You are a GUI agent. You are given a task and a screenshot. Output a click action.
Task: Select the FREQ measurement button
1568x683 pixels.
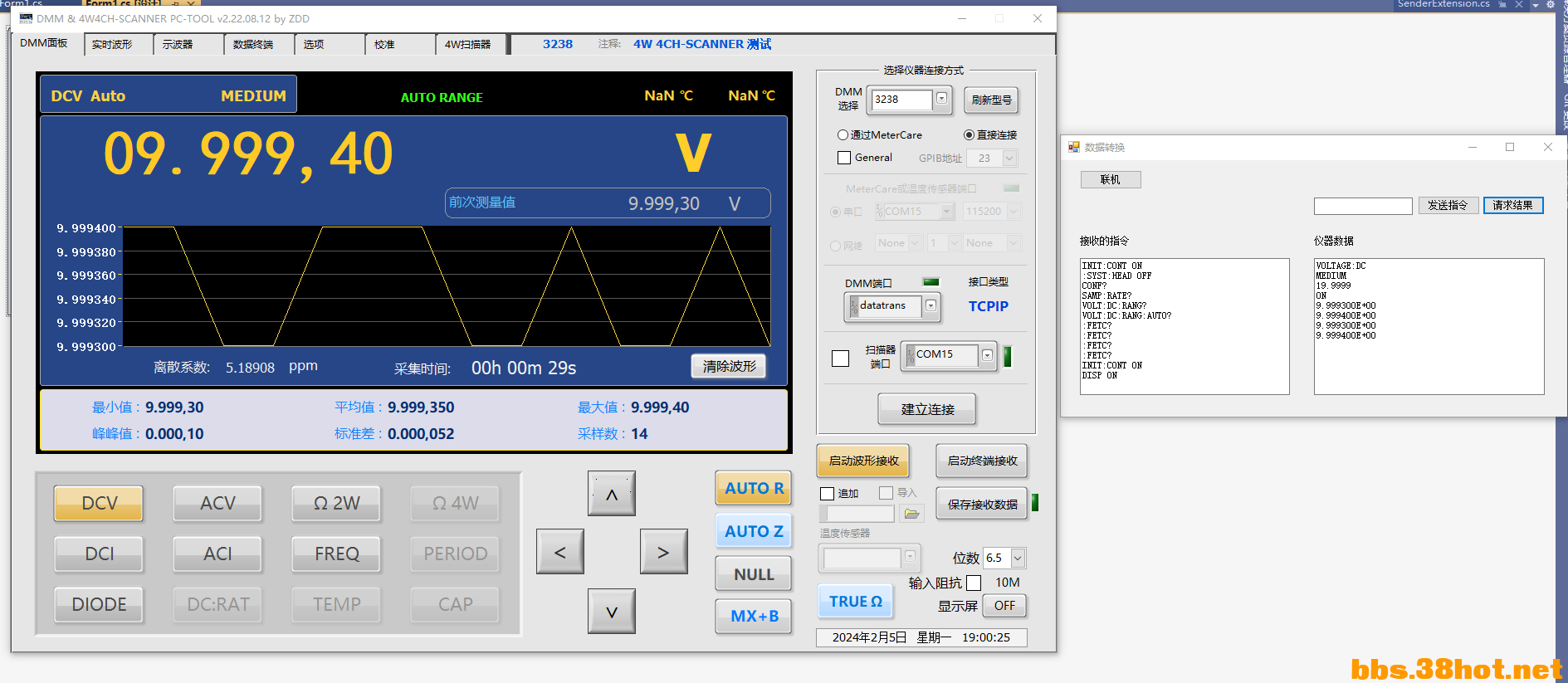click(336, 554)
